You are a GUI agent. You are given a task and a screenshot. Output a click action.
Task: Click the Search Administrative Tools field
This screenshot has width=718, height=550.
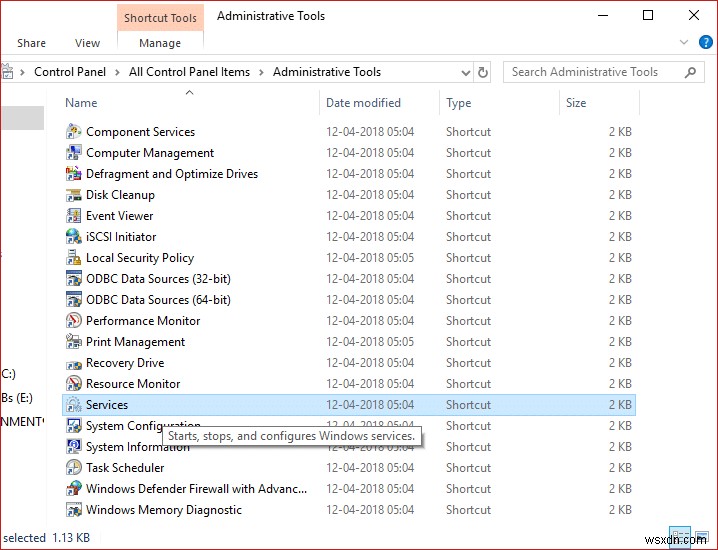(x=592, y=72)
